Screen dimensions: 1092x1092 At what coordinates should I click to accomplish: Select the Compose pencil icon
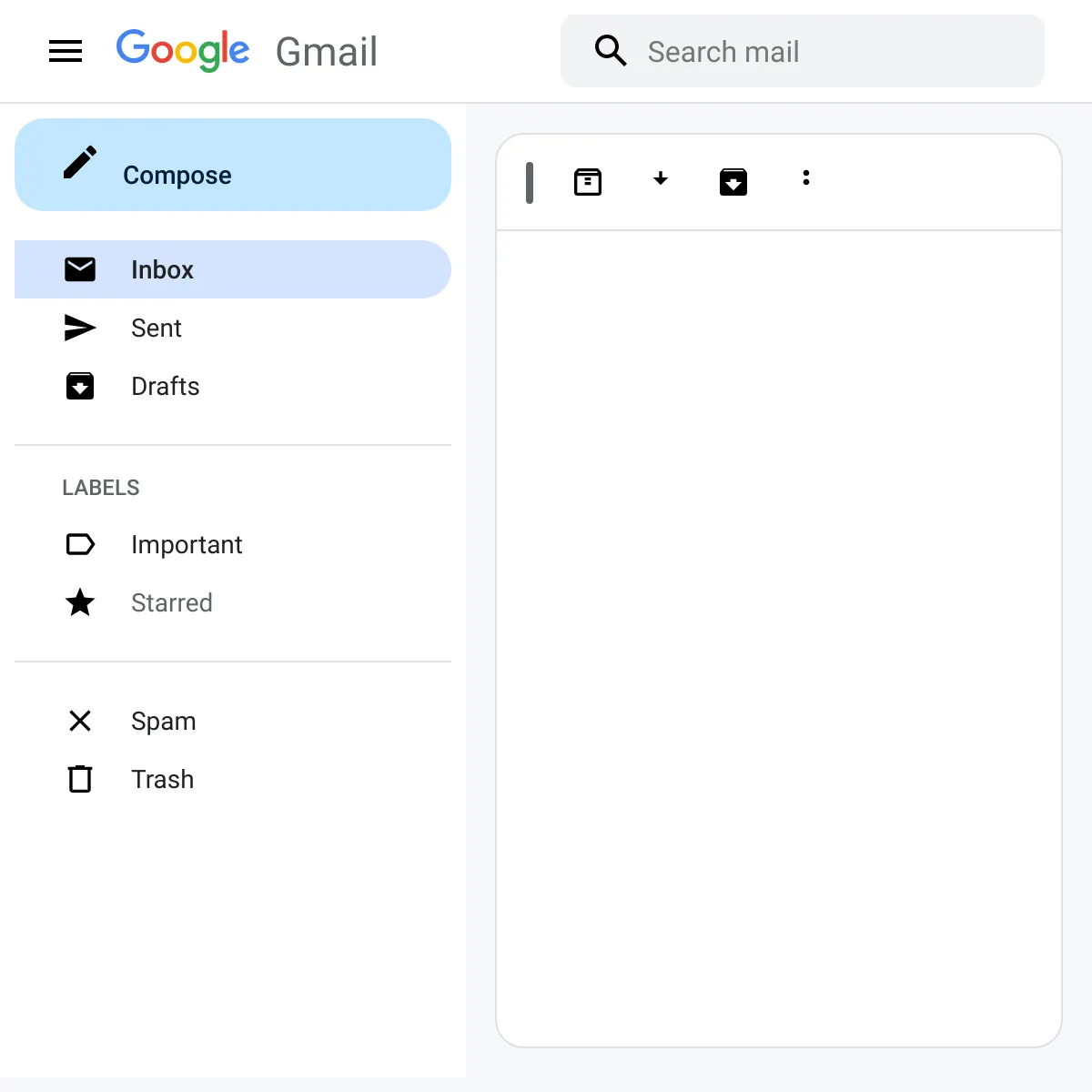[81, 163]
